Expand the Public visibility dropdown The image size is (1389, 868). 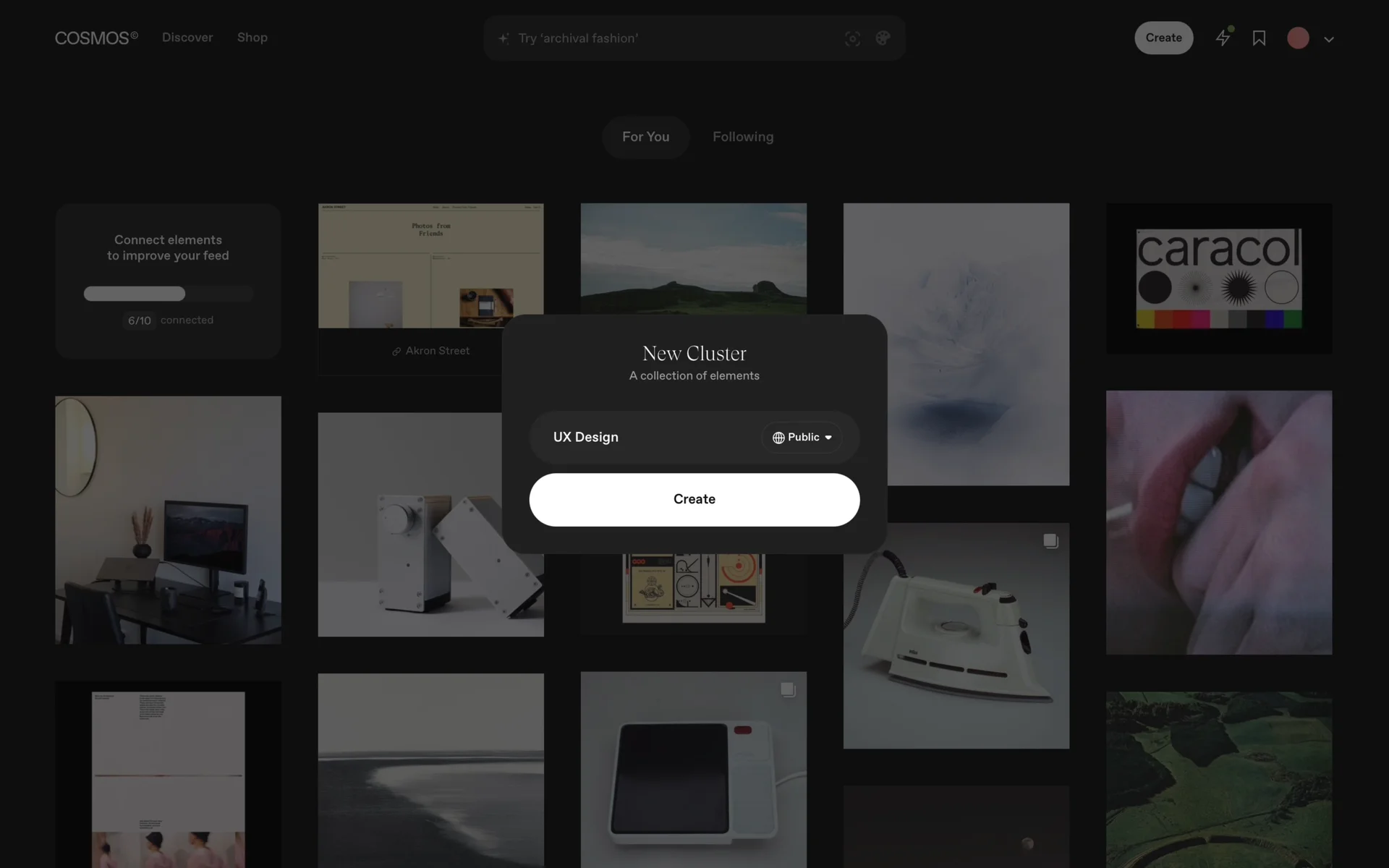click(802, 438)
